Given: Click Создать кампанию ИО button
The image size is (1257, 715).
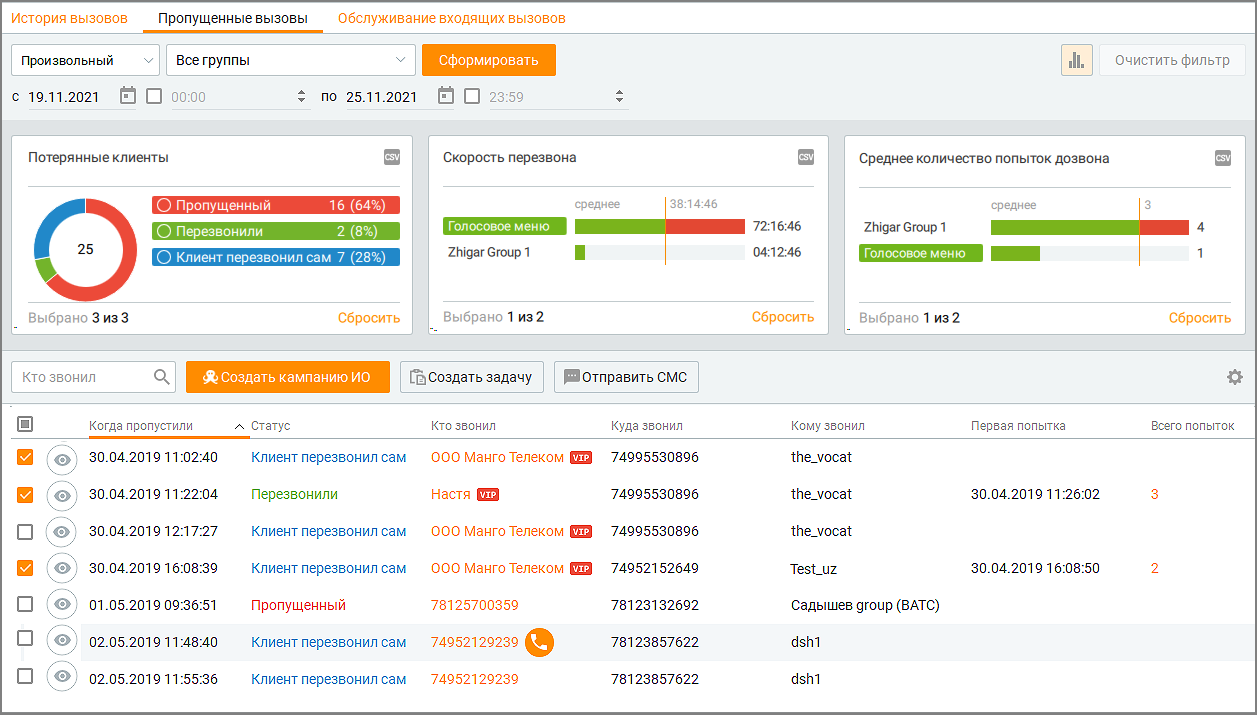Looking at the screenshot, I should (x=288, y=377).
